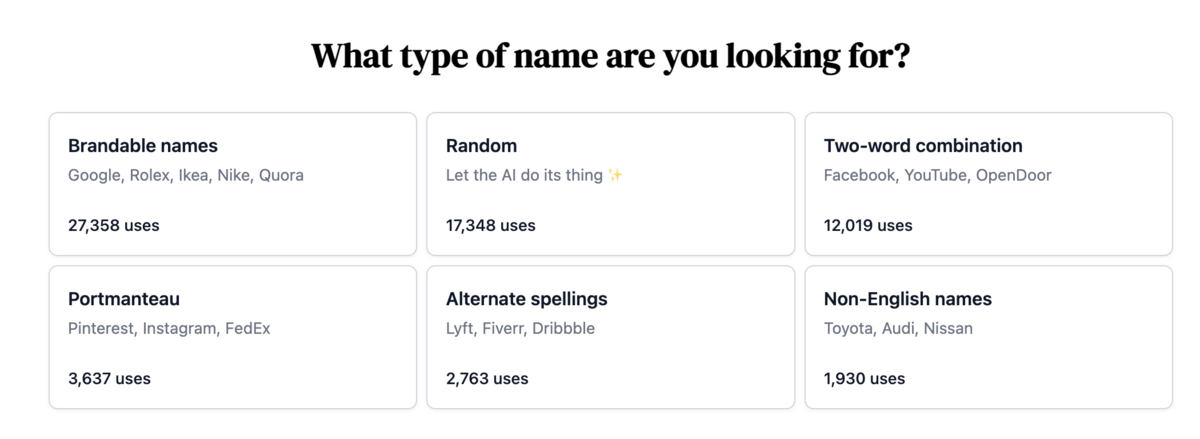Click the 2,763 uses count
1200x439 pixels.
[487, 378]
